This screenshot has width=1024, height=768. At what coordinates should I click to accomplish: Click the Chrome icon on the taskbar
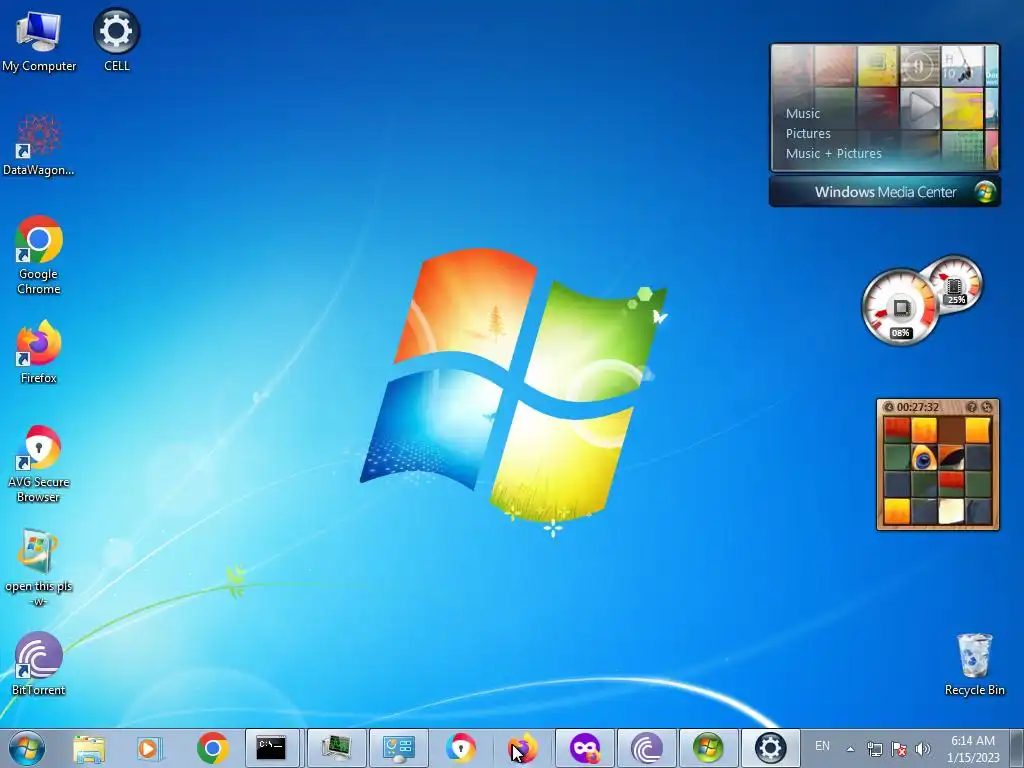[212, 748]
